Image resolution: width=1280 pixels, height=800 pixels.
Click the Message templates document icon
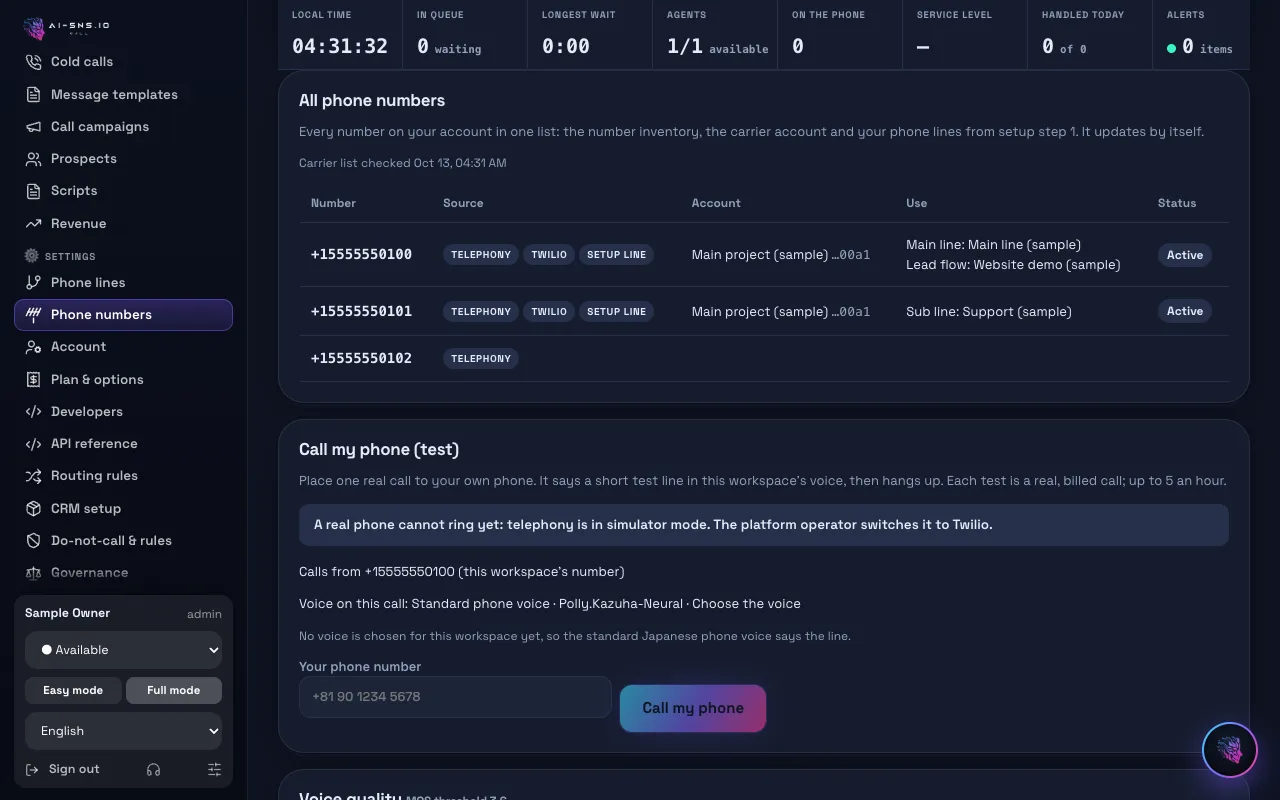coord(34,95)
